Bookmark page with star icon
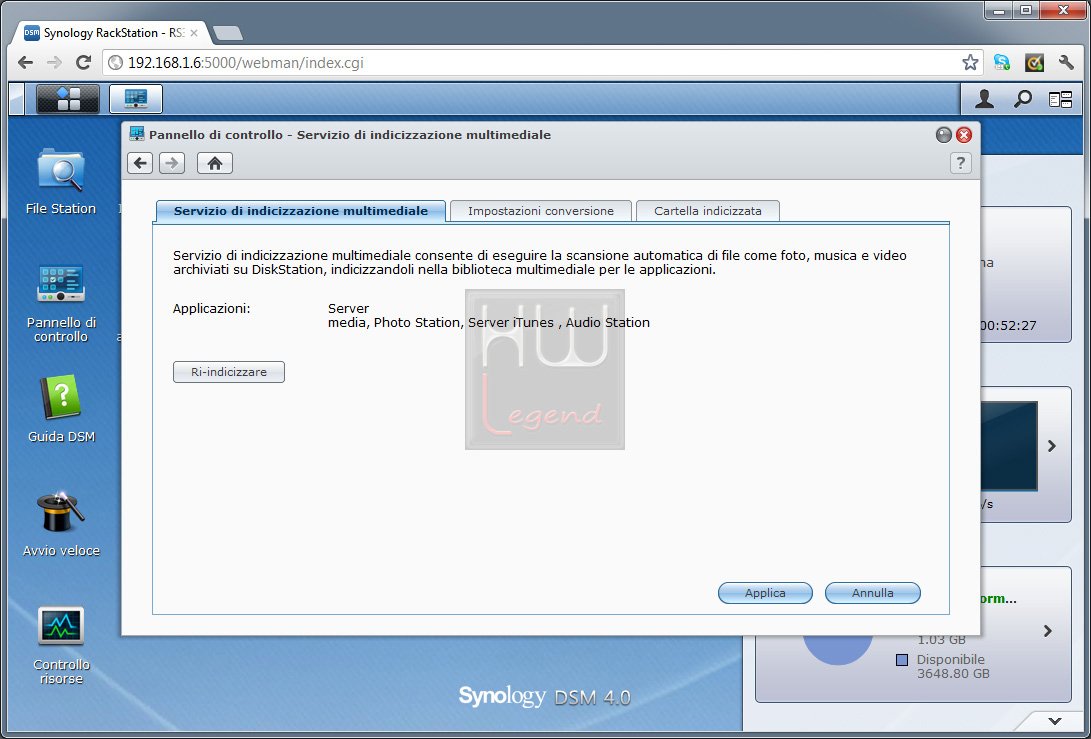 coord(970,63)
